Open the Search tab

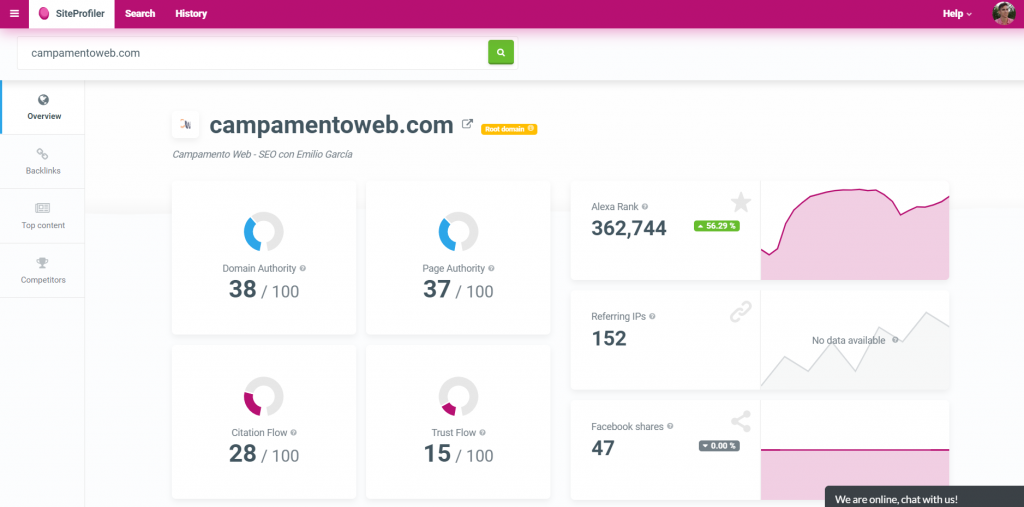pos(140,14)
